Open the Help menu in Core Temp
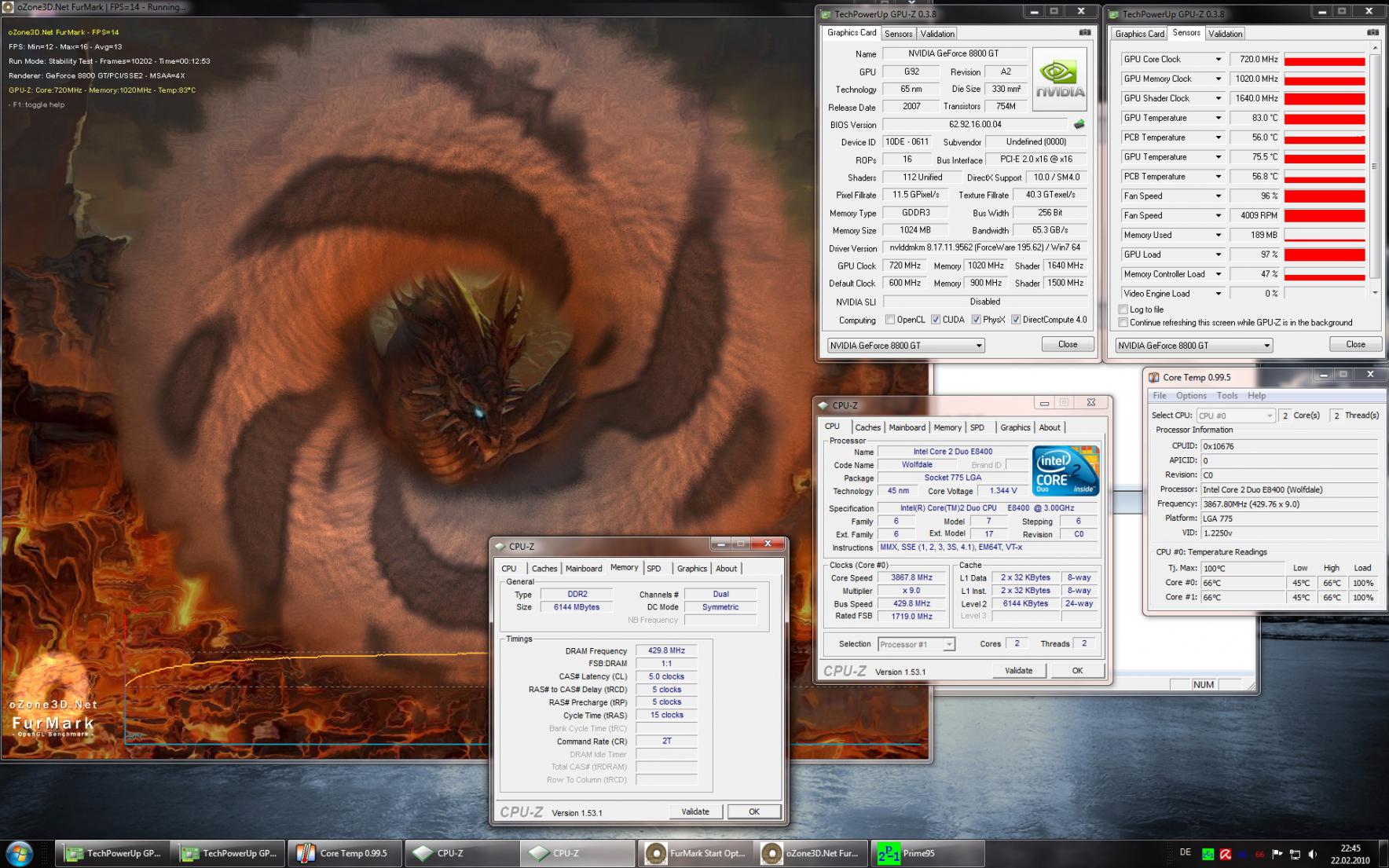Image resolution: width=1389 pixels, height=868 pixels. pyautogui.click(x=1257, y=396)
